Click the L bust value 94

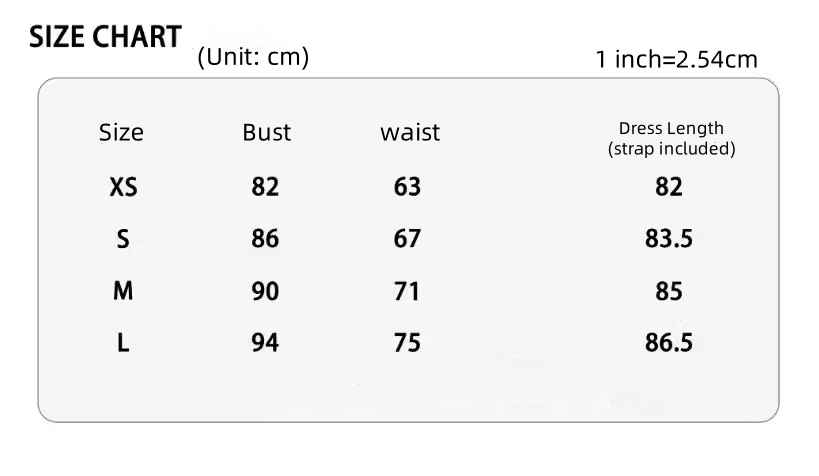coord(265,344)
